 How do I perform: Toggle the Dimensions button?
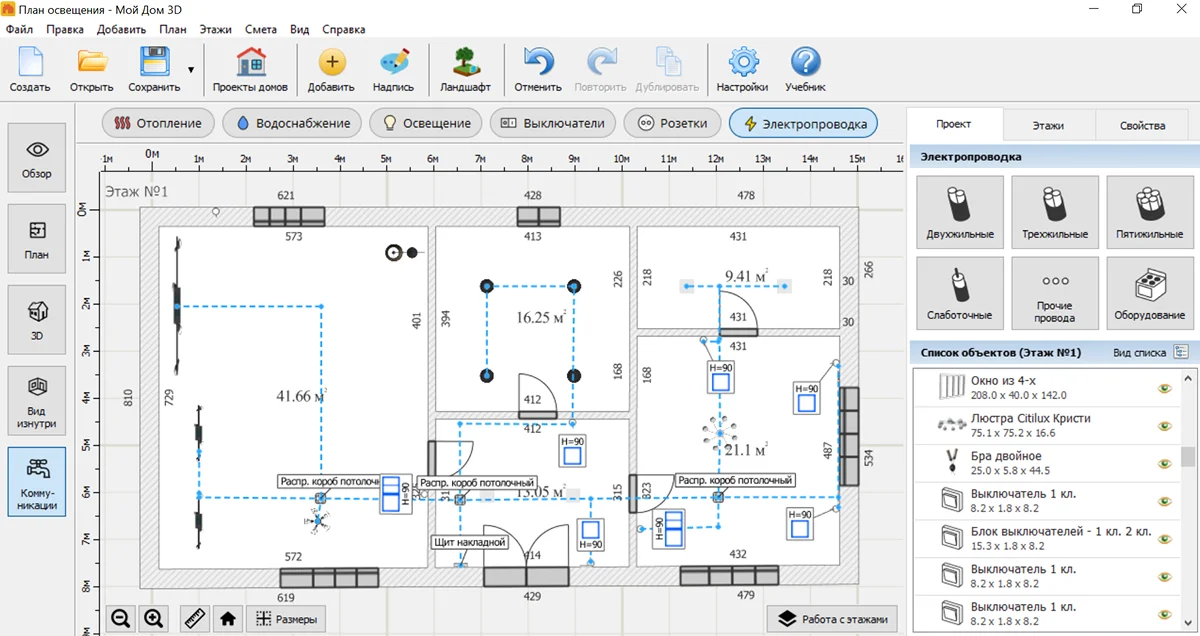[x=286, y=619]
